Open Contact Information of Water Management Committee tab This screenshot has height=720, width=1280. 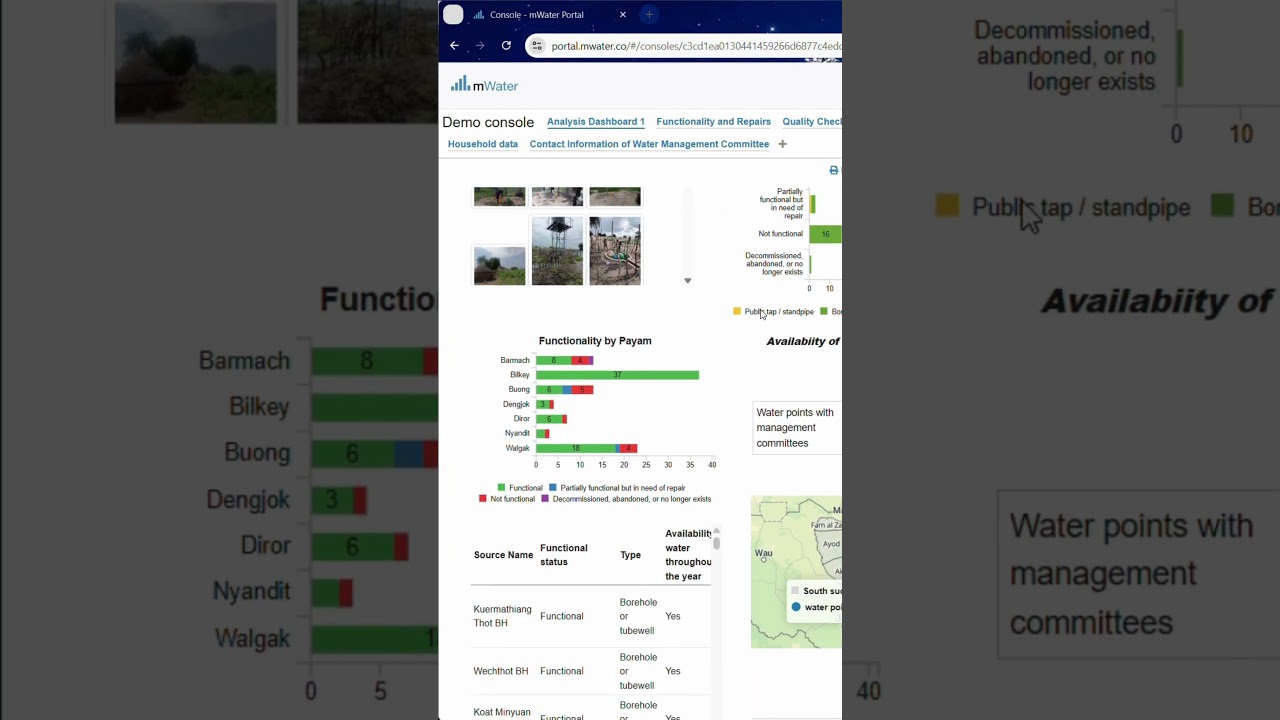(x=649, y=144)
